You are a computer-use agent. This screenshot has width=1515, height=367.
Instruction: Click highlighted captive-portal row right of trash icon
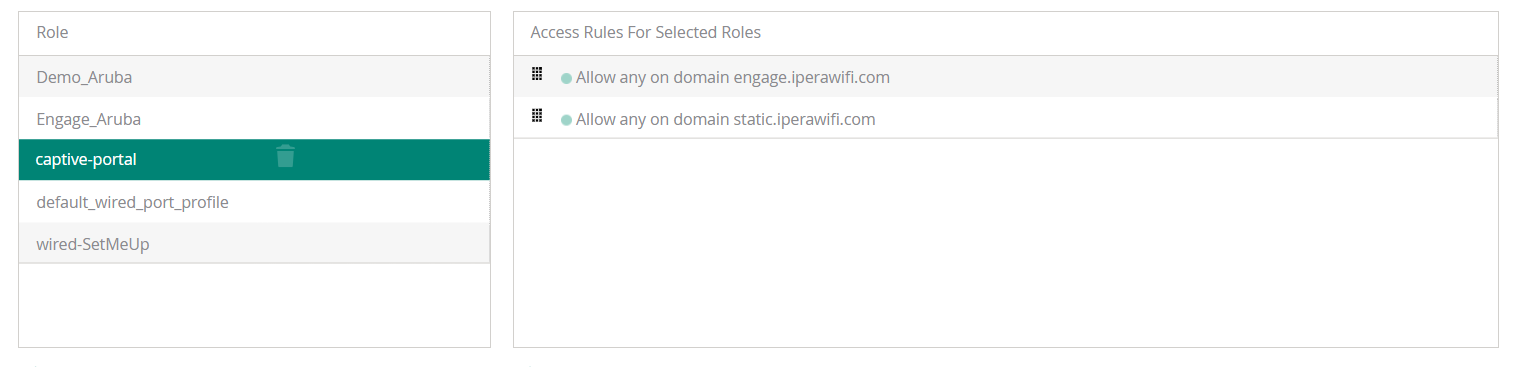point(392,160)
